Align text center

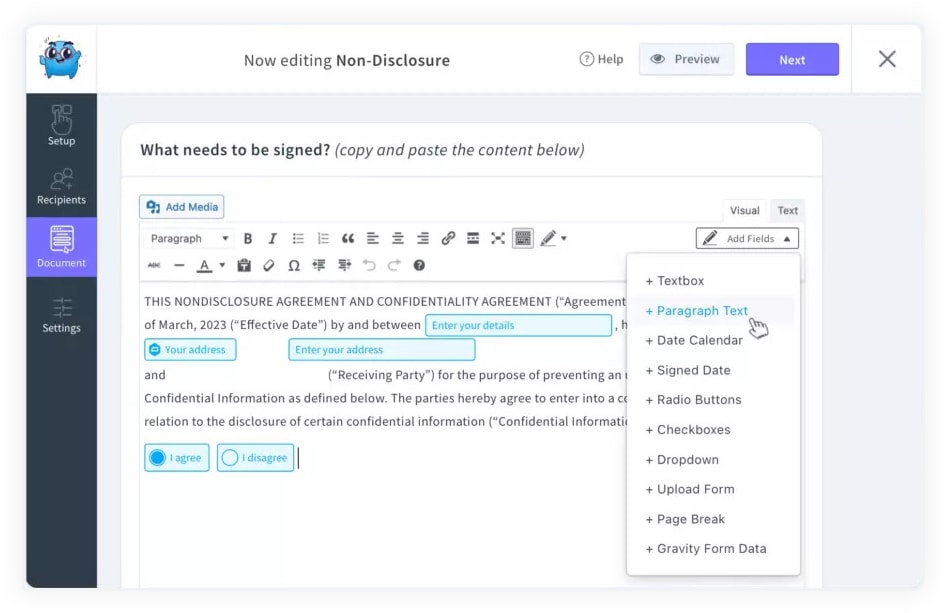pos(397,238)
